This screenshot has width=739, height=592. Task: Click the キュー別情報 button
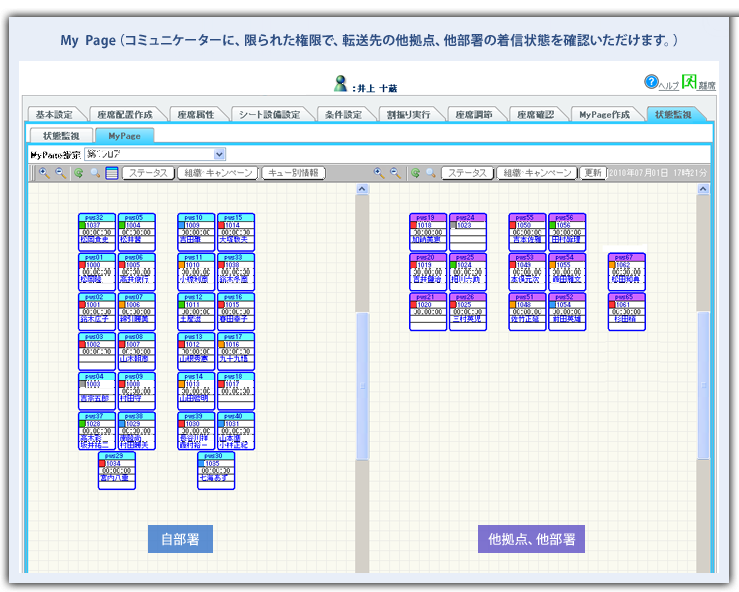(294, 173)
